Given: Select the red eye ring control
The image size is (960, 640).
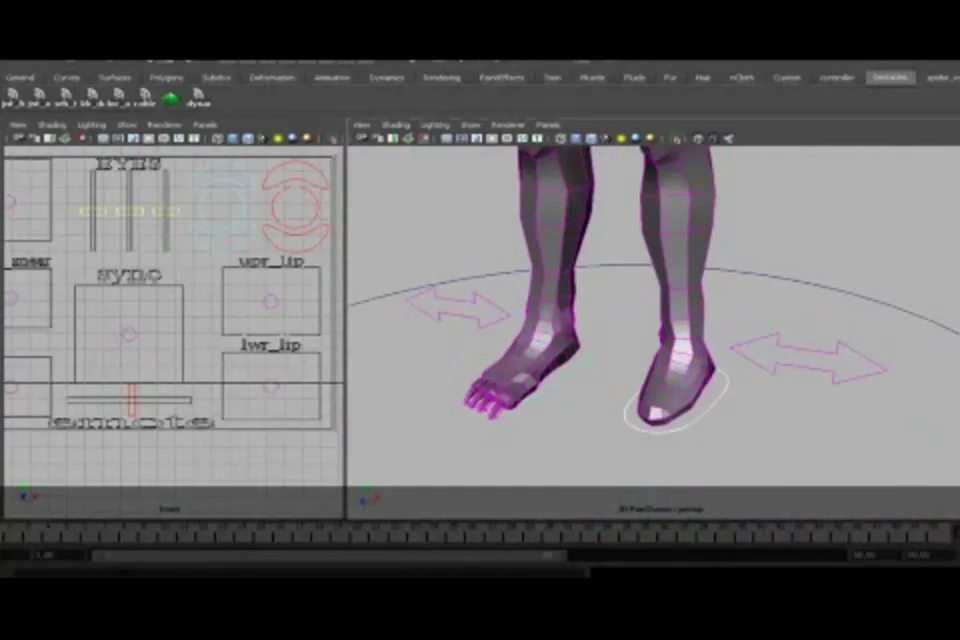Looking at the screenshot, I should (296, 206).
